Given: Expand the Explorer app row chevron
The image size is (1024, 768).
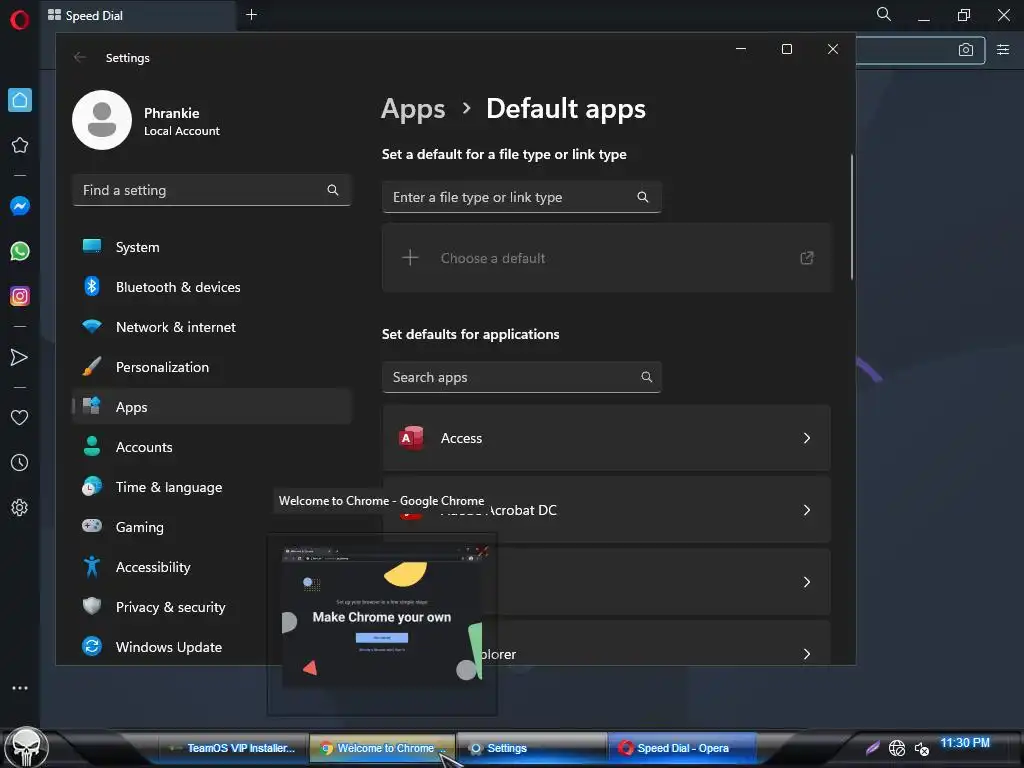Looking at the screenshot, I should point(807,654).
